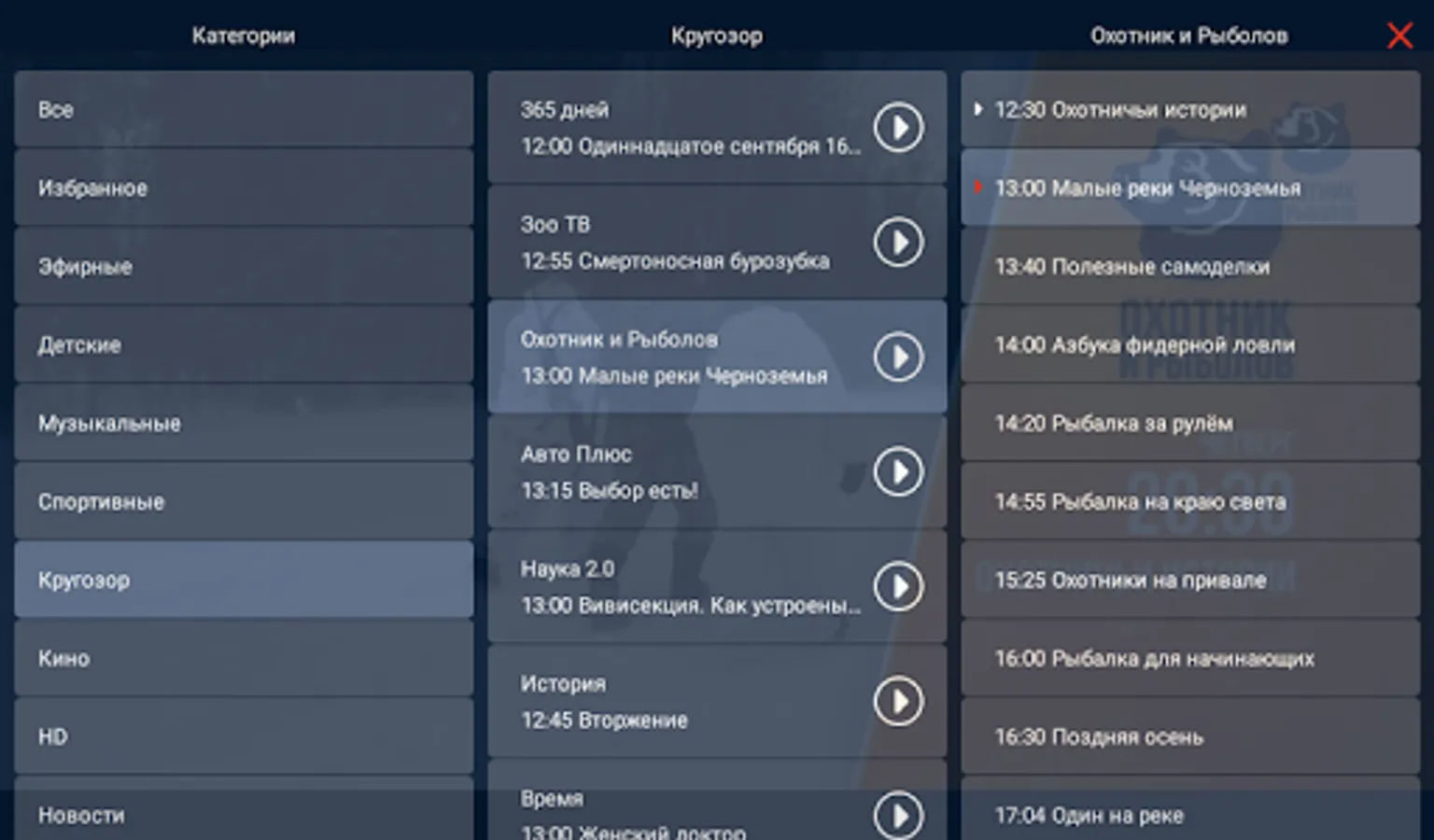This screenshot has height=840, width=1434.
Task: Open schedule entry 14:20 Рыбалка за рулём
Action: click(x=1190, y=423)
